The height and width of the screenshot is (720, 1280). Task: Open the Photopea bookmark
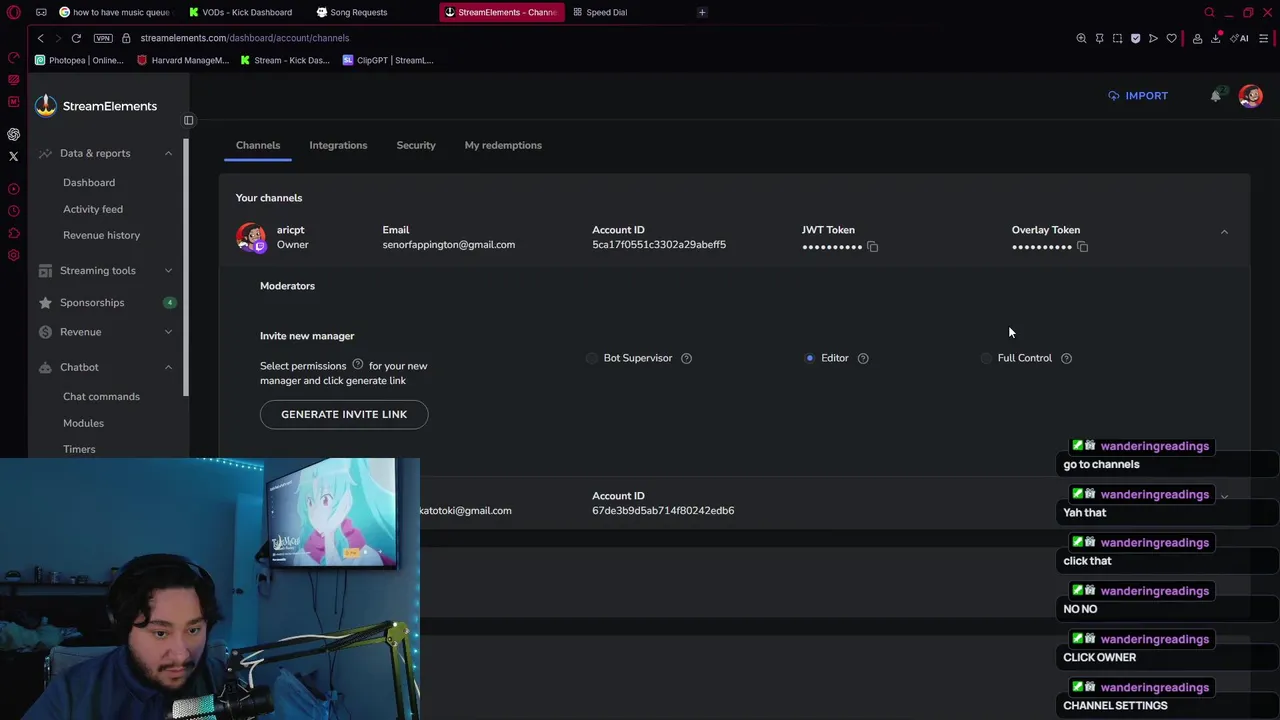(x=79, y=60)
